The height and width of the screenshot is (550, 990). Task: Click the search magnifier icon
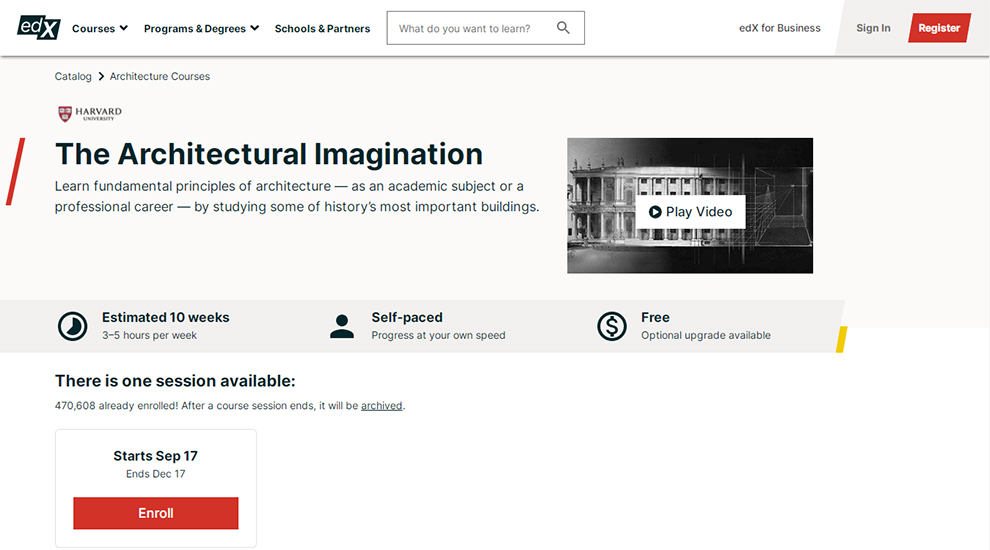tap(563, 28)
